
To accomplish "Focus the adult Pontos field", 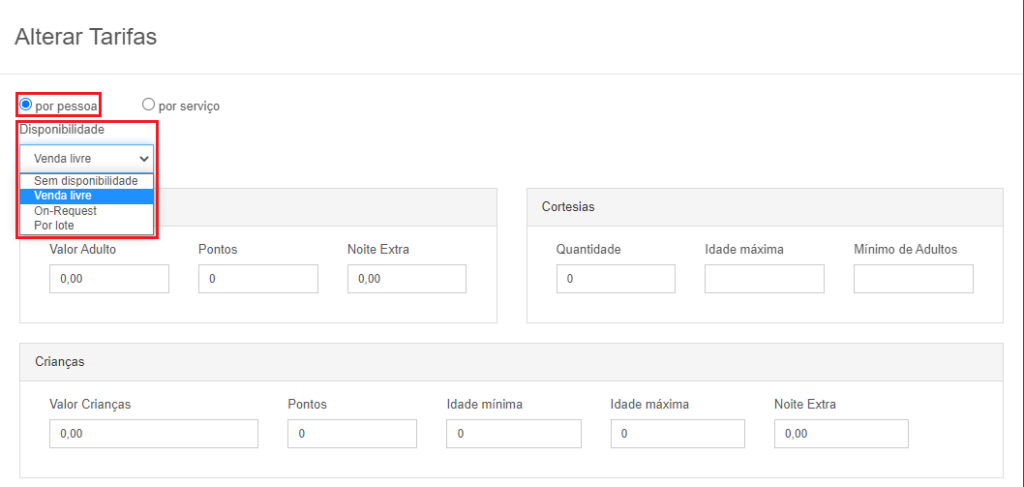I will 258,279.
